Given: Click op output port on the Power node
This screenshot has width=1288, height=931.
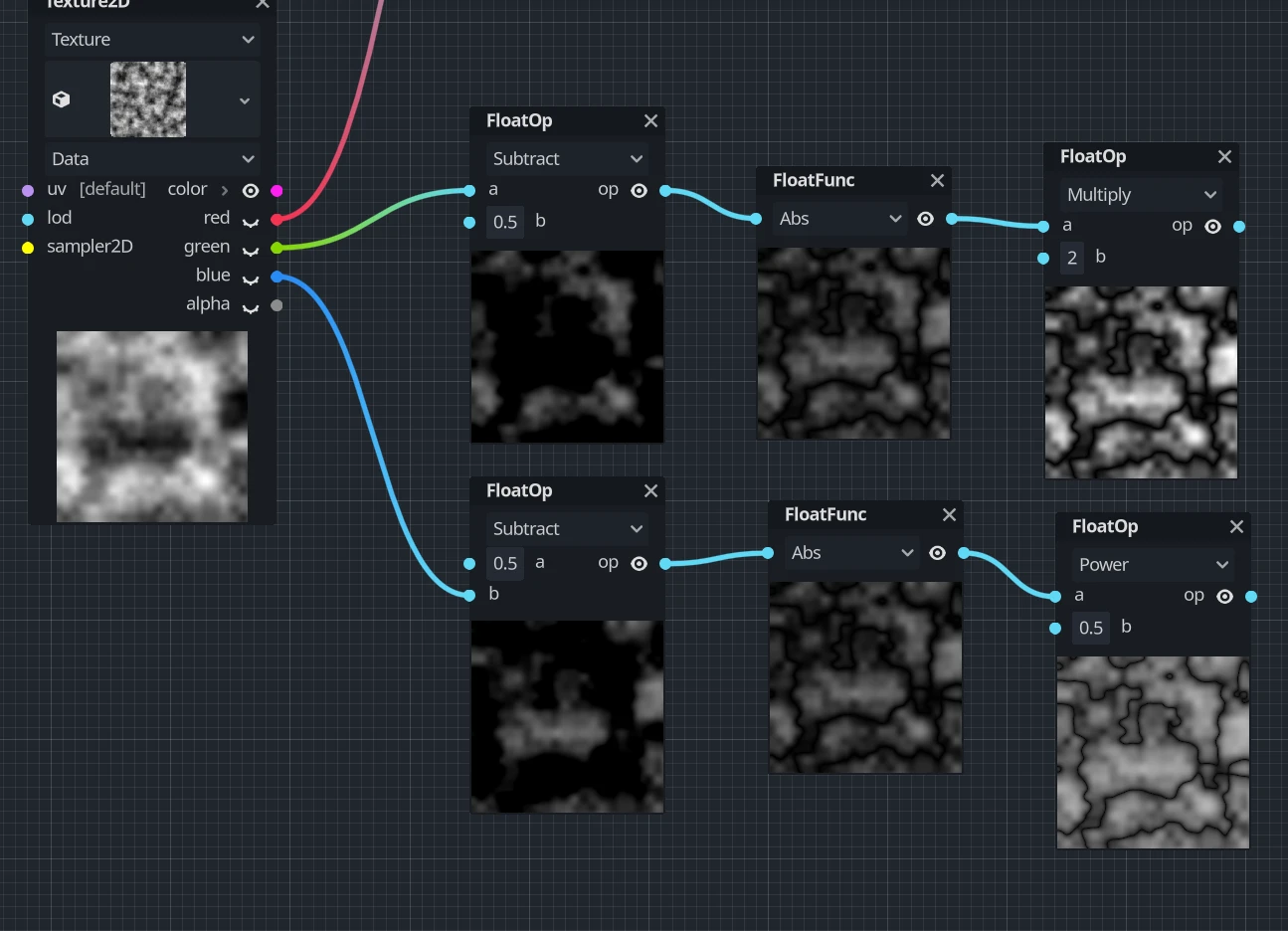Looking at the screenshot, I should tap(1251, 596).
